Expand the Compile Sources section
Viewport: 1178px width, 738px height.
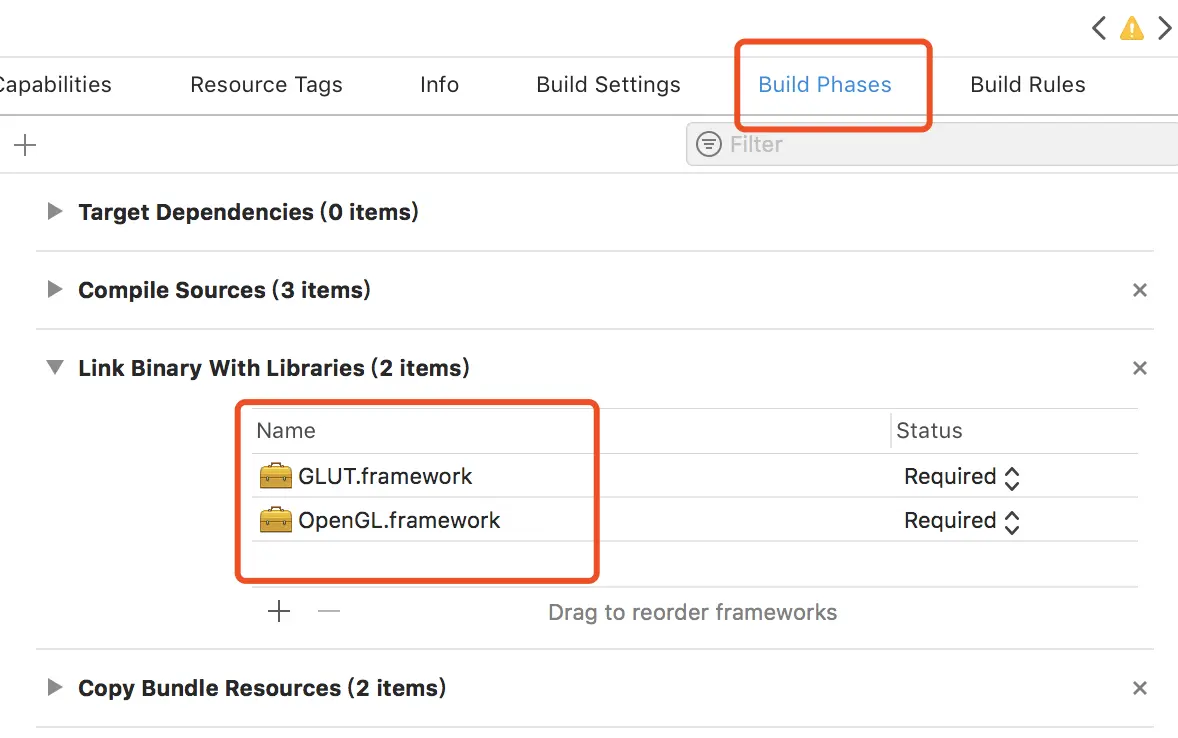[x=53, y=290]
